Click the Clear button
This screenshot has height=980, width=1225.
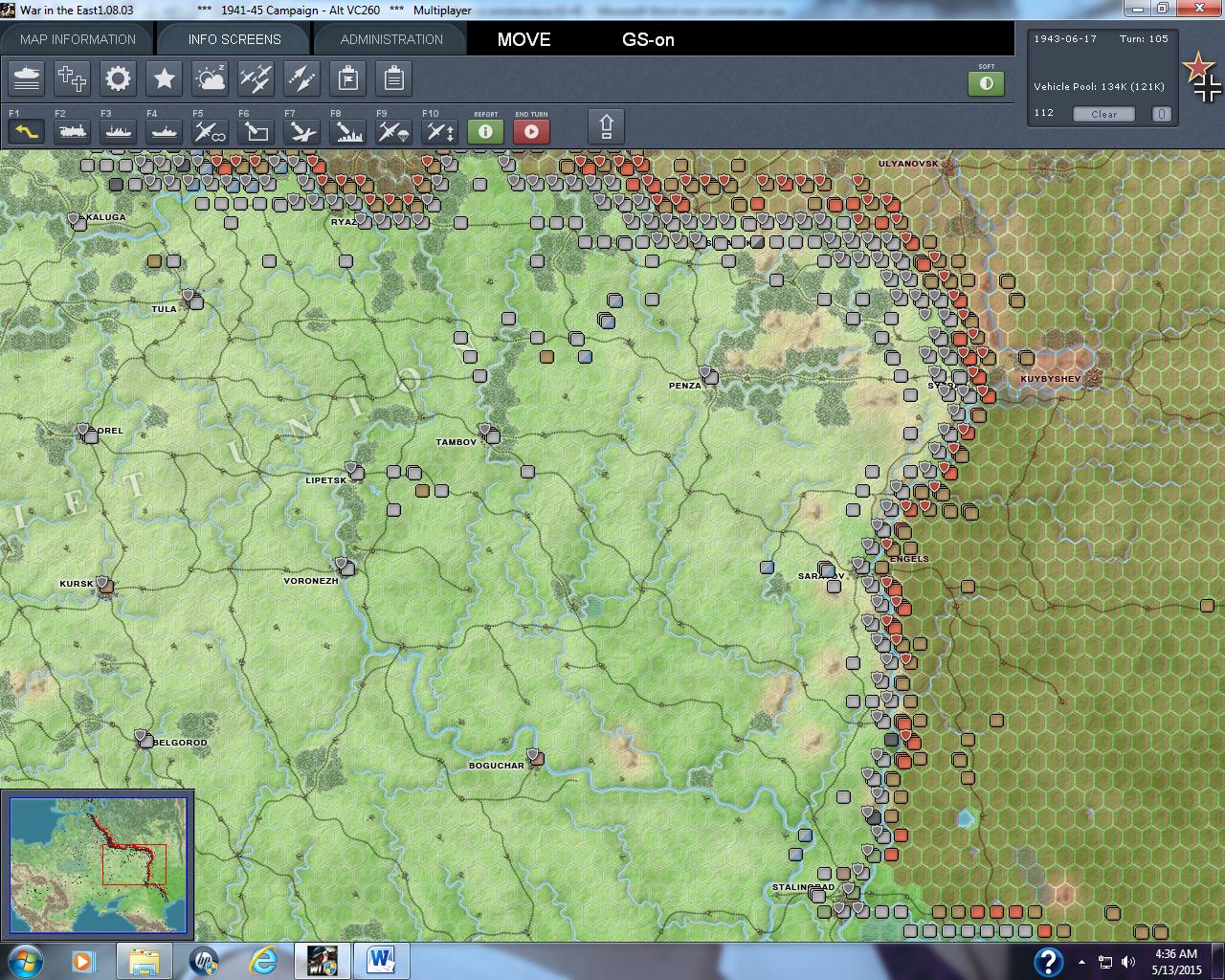(x=1103, y=114)
